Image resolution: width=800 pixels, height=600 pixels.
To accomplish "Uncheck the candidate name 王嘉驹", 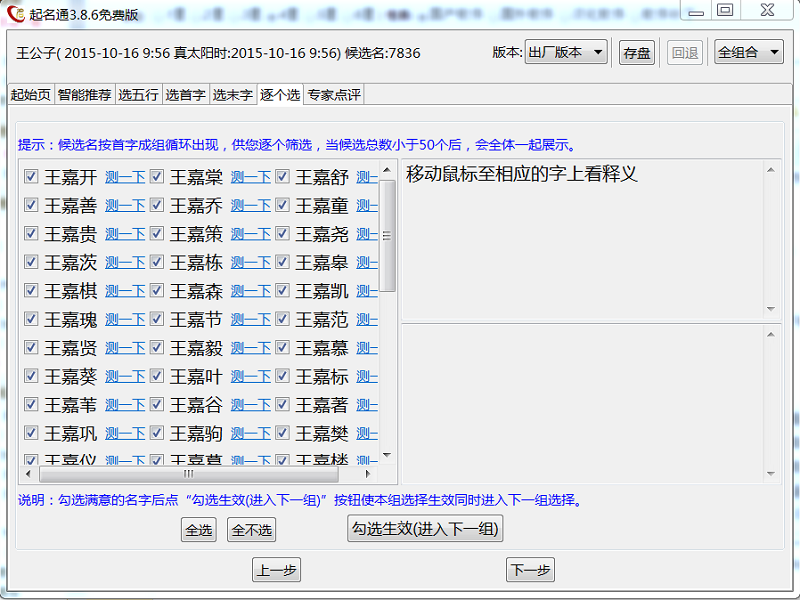I will click(x=157, y=432).
